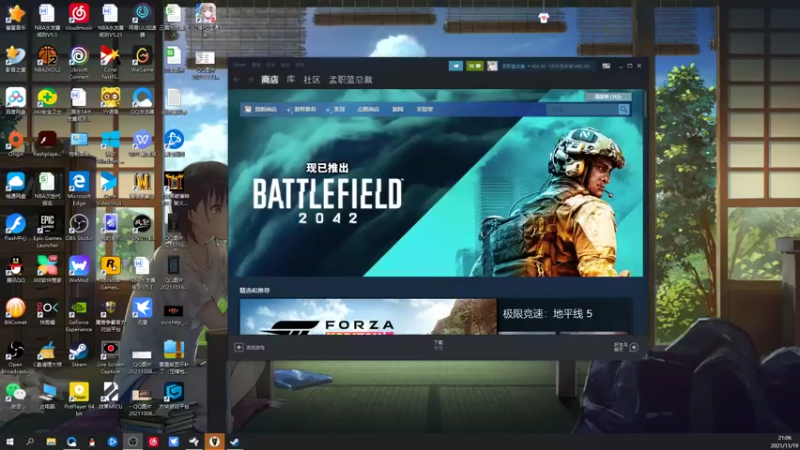This screenshot has width=800, height=450.
Task: Click the Steam icon on taskbar
Action: pos(235,442)
